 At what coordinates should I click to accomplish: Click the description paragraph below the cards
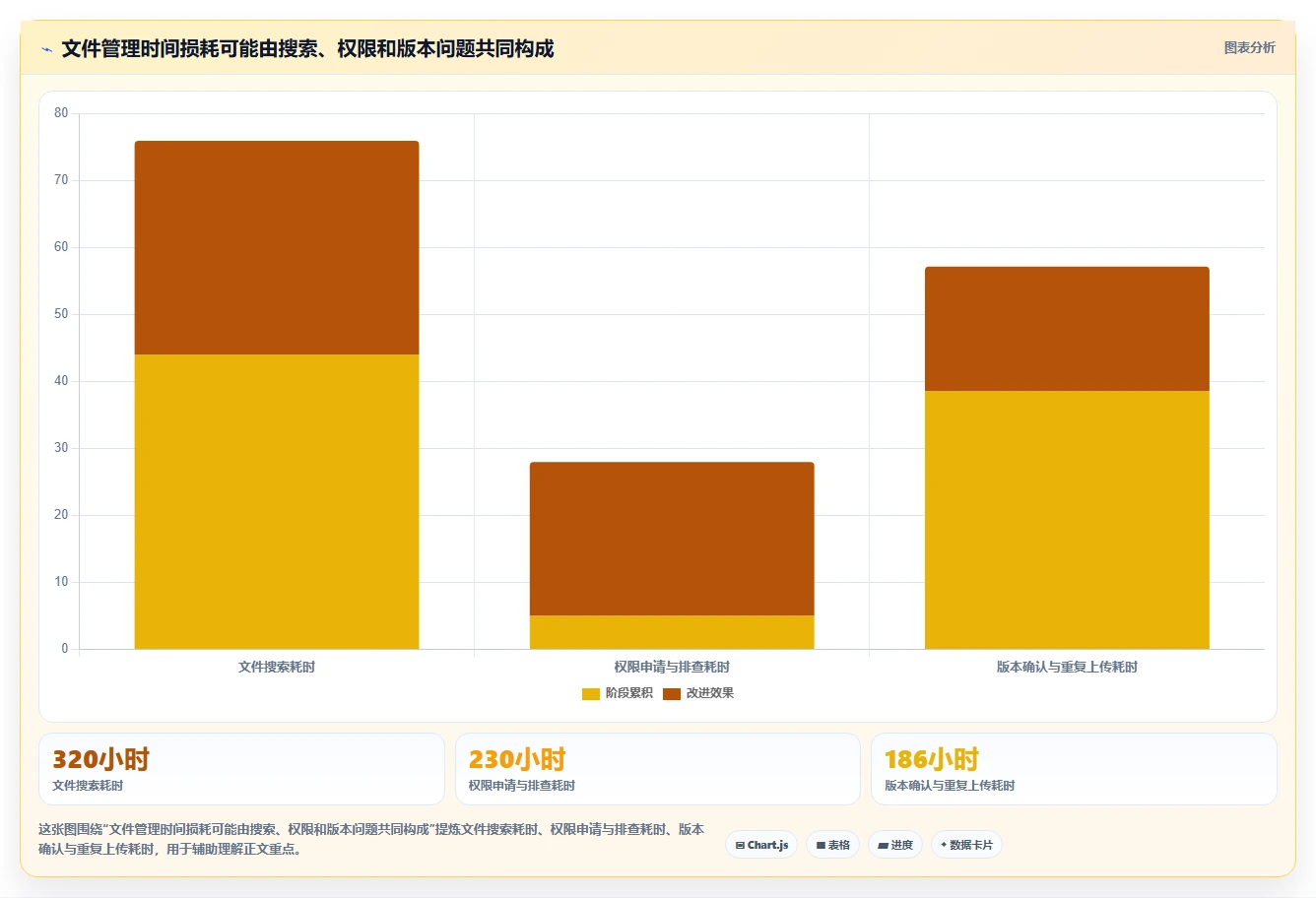[x=371, y=839]
